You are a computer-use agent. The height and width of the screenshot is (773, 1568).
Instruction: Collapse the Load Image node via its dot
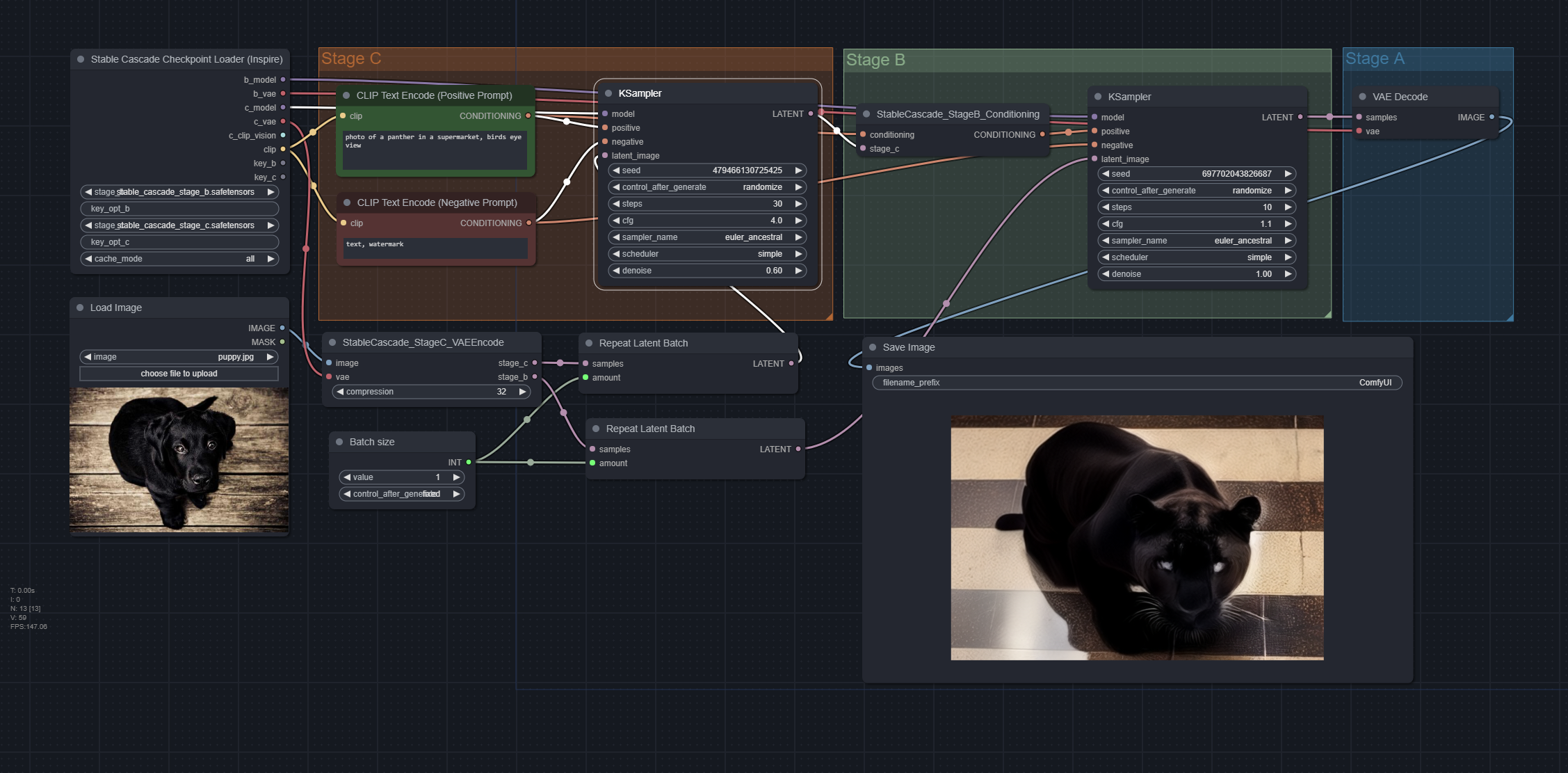tap(80, 308)
